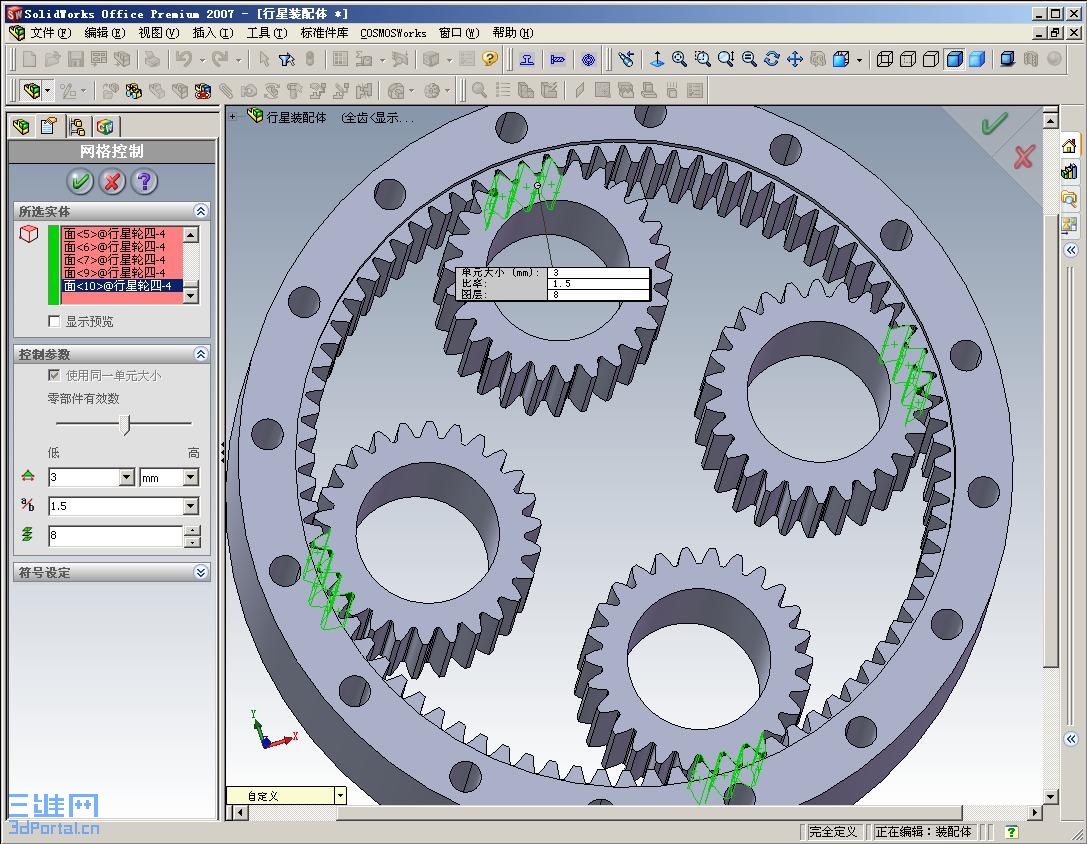Image resolution: width=1087 pixels, height=844 pixels.
Task: Open mesh control help button
Action: click(x=144, y=182)
